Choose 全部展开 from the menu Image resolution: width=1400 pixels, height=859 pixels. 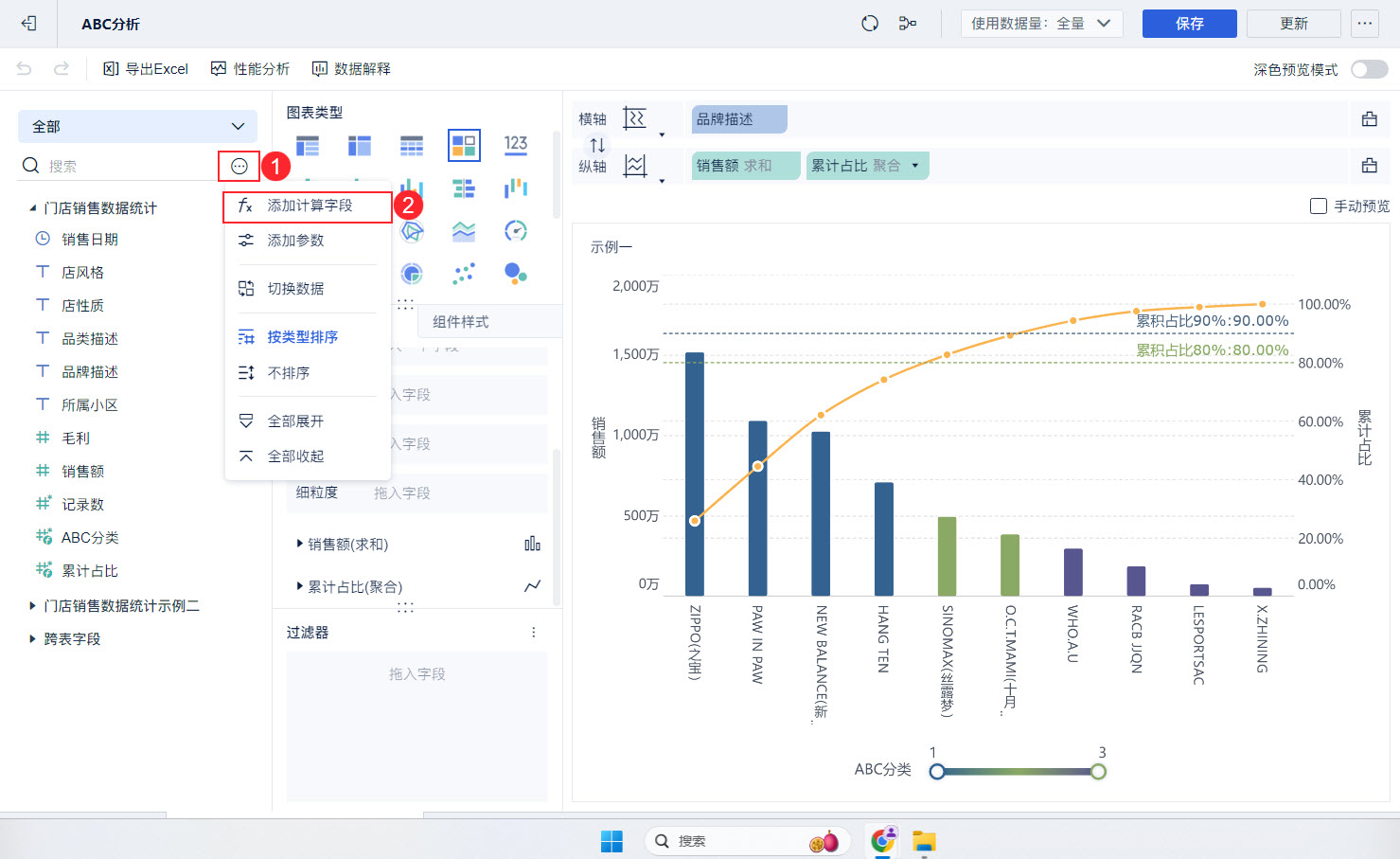coord(308,421)
